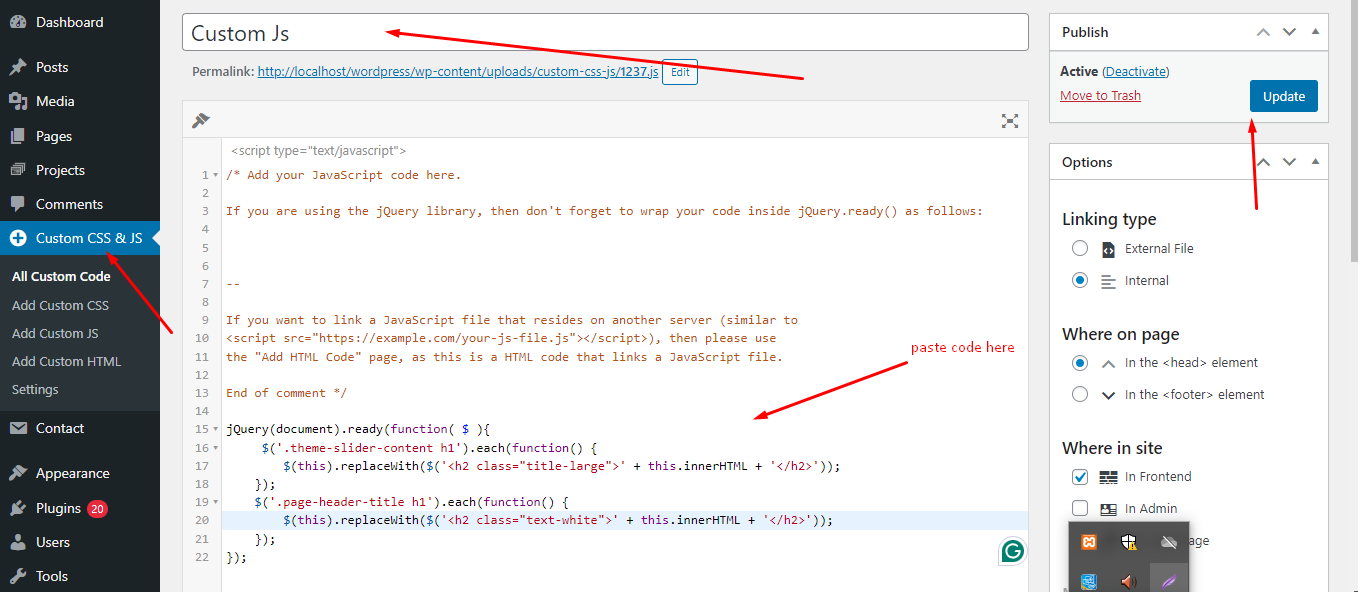Click the Pages icon in sidebar
The image size is (1358, 592).
click(18, 136)
